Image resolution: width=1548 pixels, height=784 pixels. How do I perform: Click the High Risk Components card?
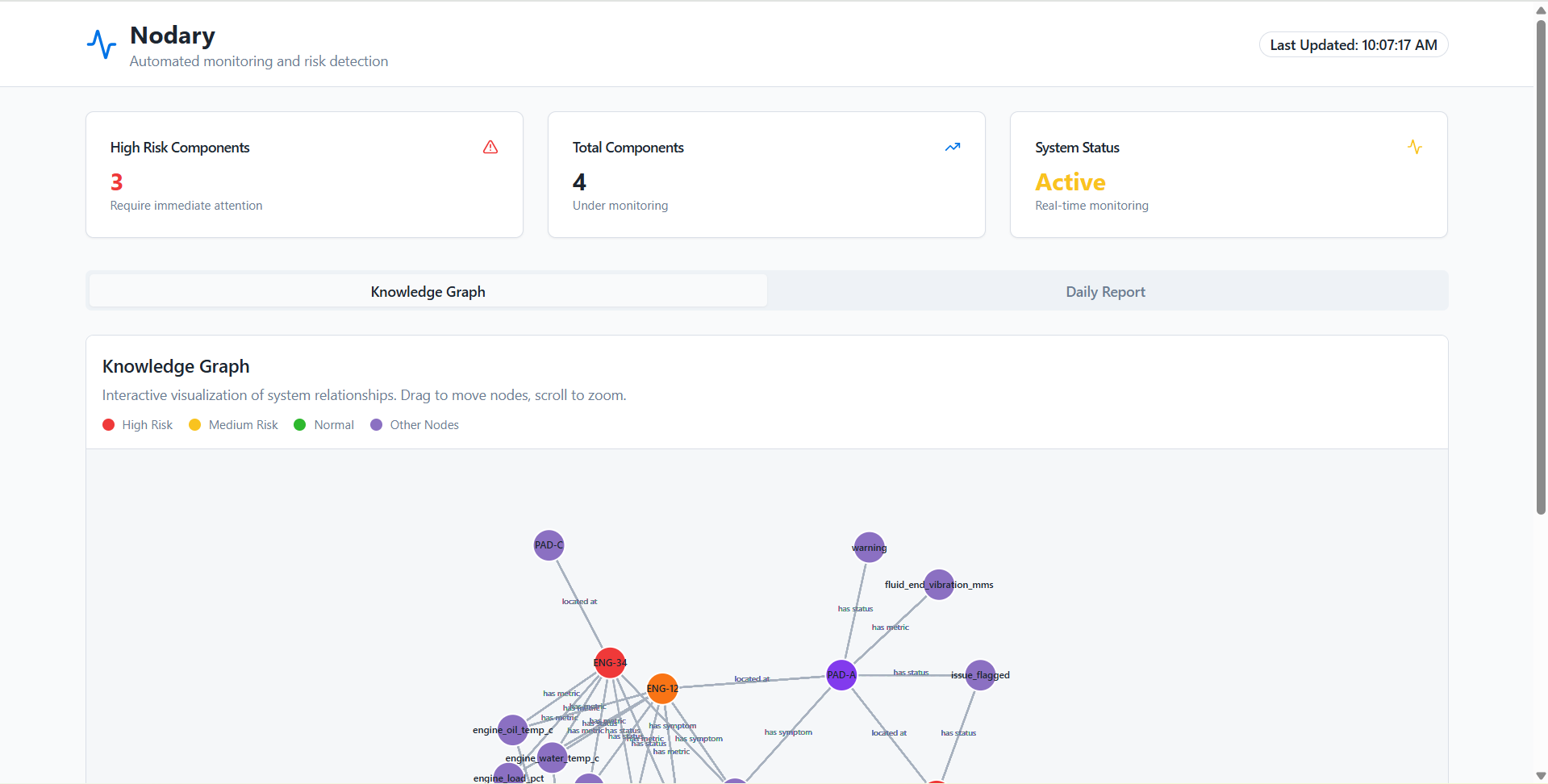pos(304,174)
